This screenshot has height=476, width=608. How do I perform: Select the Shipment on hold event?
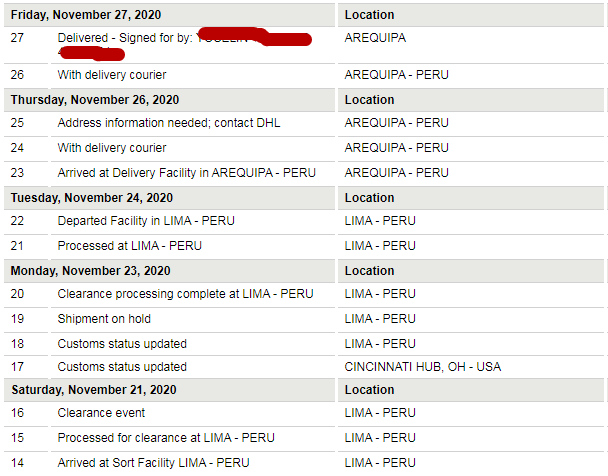click(104, 319)
